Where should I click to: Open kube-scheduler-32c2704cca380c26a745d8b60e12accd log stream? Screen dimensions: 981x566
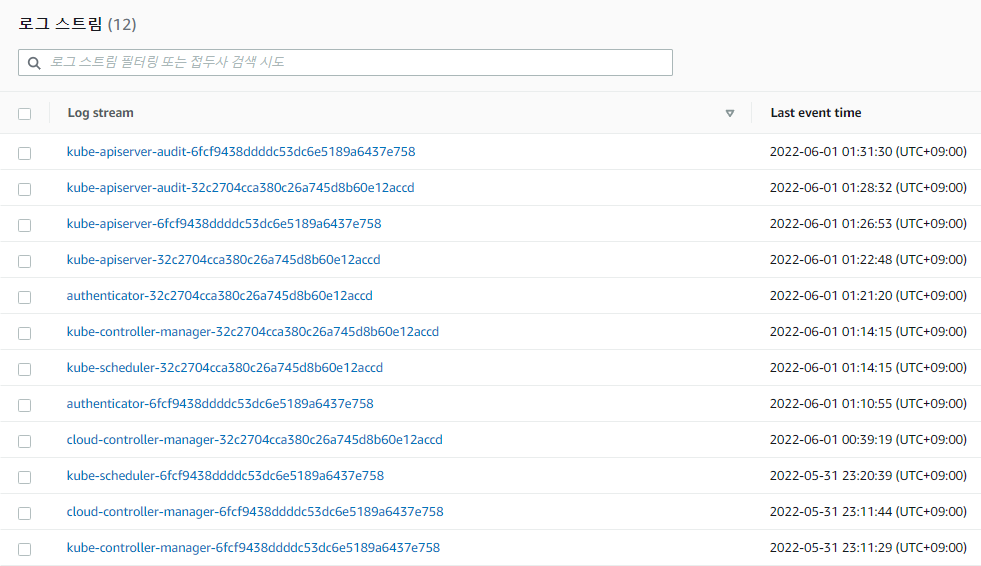pyautogui.click(x=225, y=368)
